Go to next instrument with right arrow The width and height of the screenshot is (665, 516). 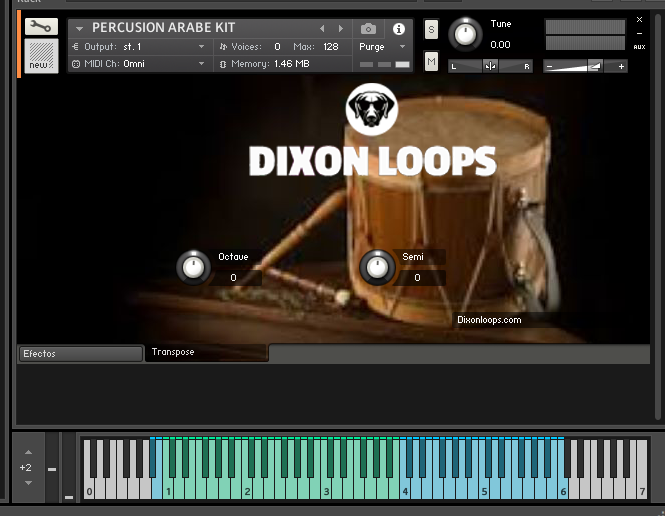tap(341, 29)
